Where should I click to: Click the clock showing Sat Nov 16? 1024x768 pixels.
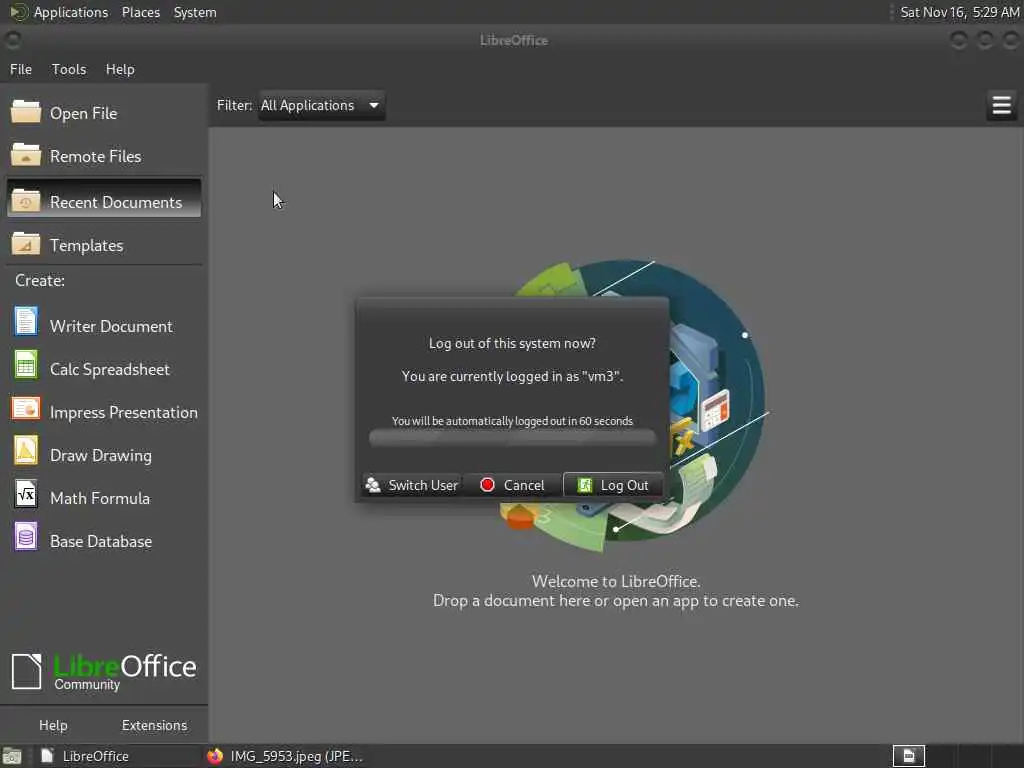point(959,12)
